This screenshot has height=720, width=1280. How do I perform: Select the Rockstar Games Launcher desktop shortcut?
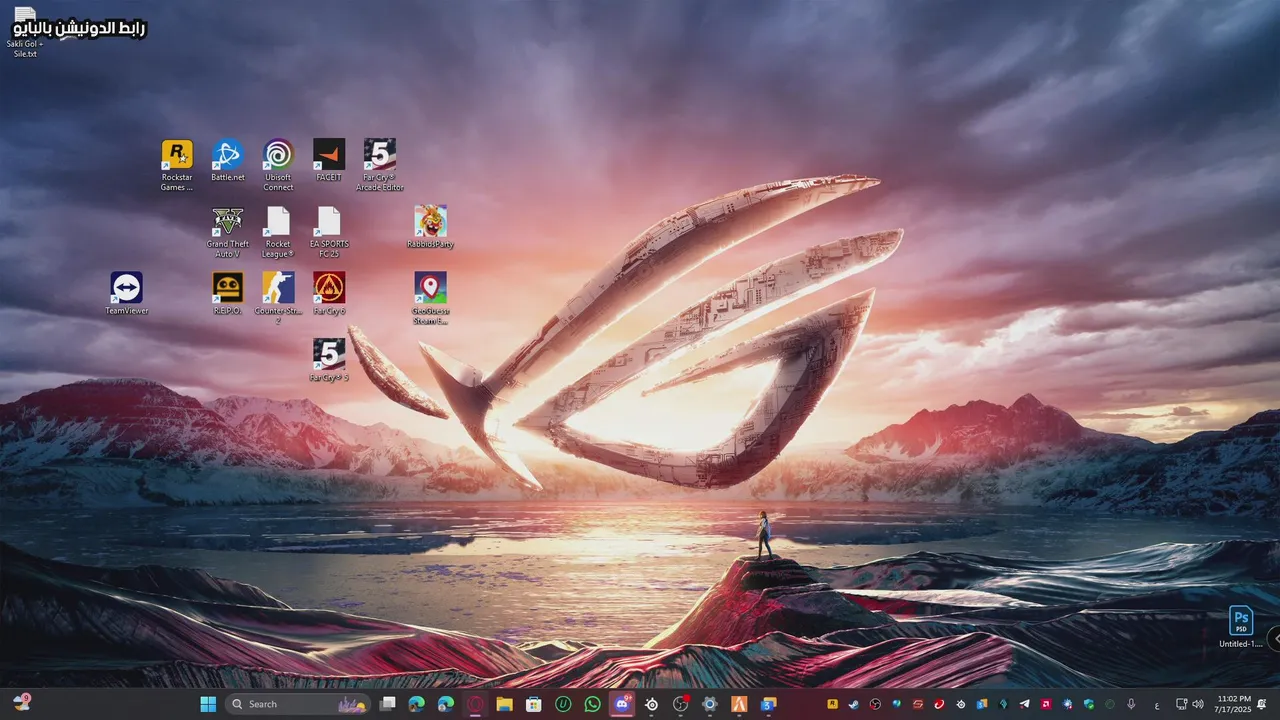(x=177, y=165)
